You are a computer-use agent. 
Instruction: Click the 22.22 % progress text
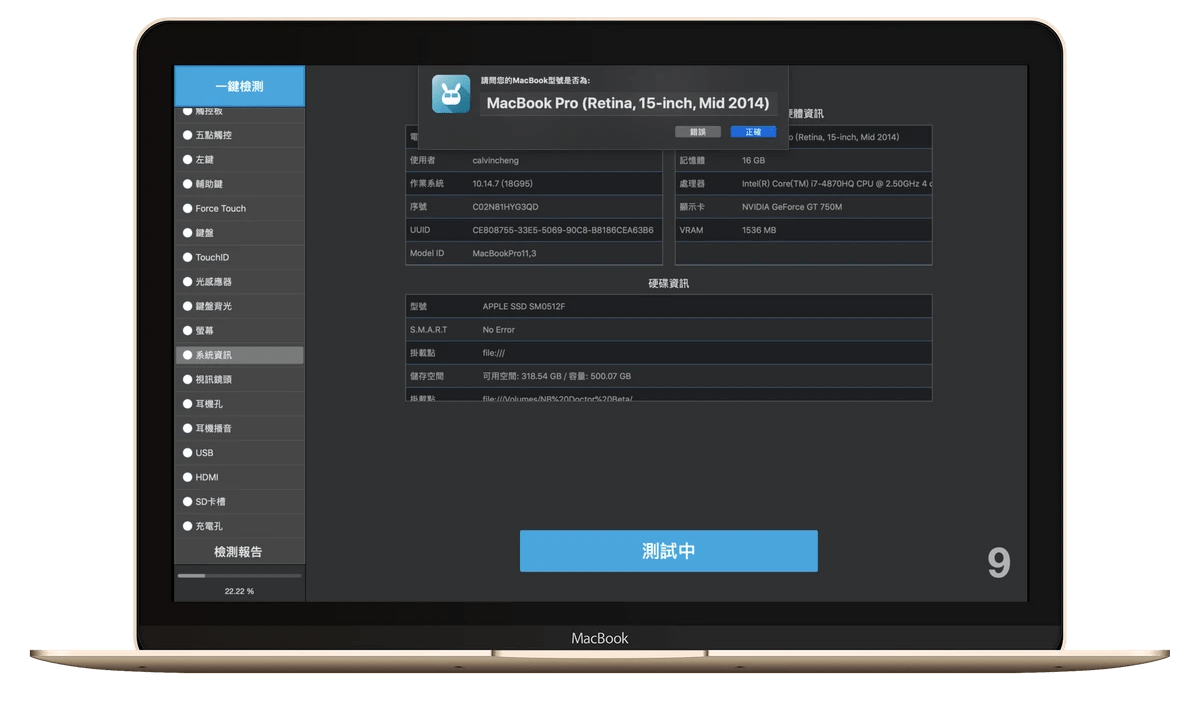point(239,591)
